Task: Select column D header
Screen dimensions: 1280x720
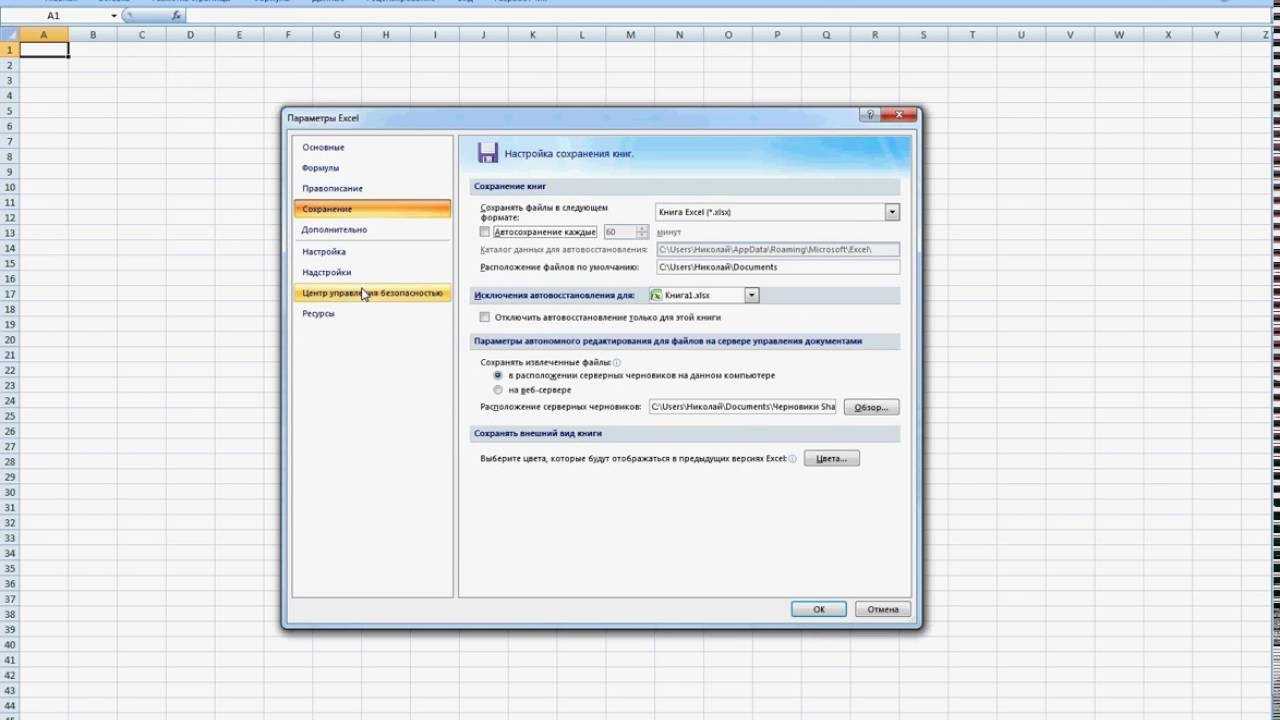Action: [x=190, y=35]
